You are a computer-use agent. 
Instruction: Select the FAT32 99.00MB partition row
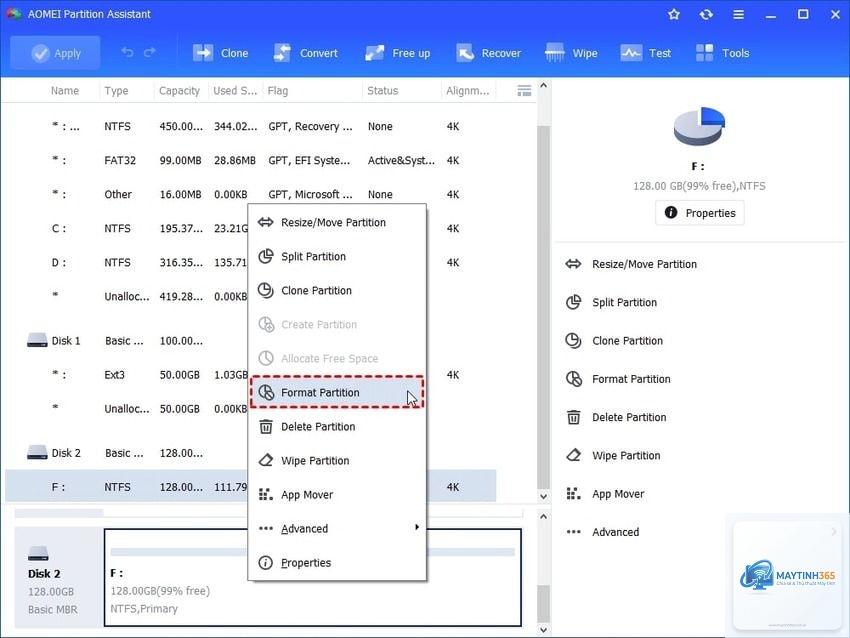click(x=250, y=160)
